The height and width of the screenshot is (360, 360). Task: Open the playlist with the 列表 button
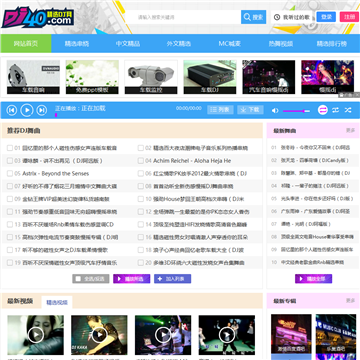pos(220,110)
